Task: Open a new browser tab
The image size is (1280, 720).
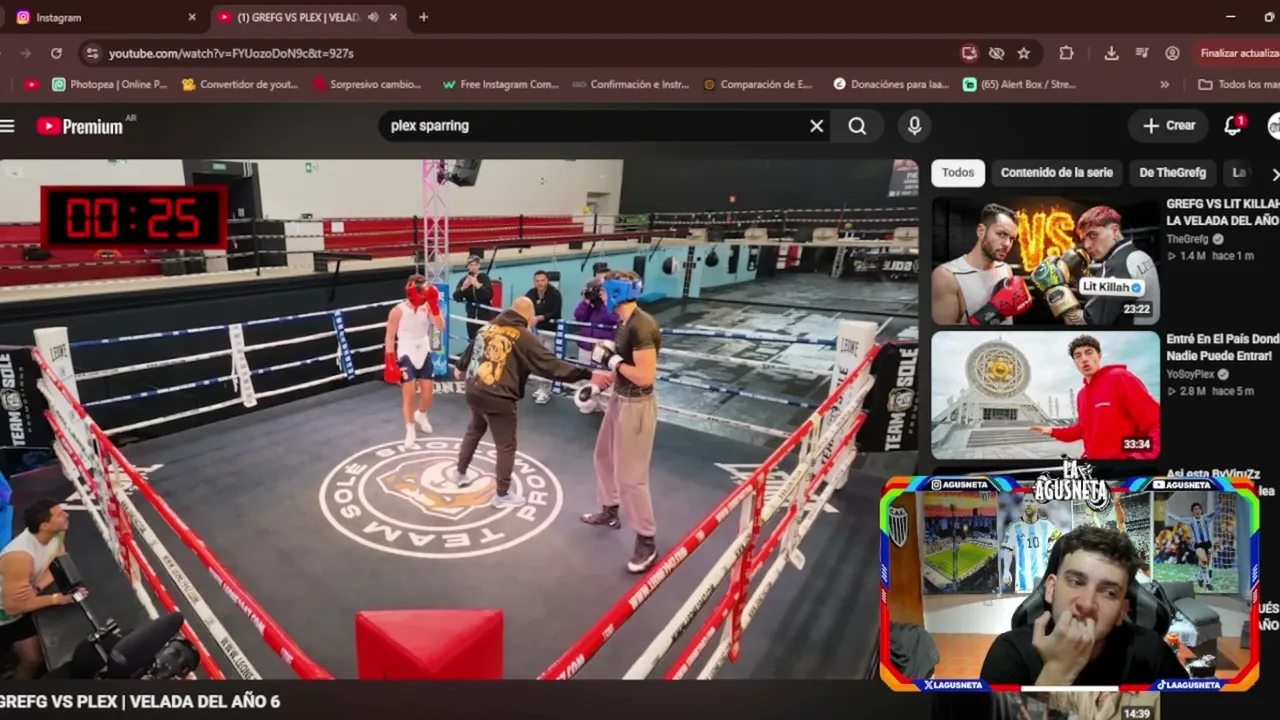Action: (423, 17)
